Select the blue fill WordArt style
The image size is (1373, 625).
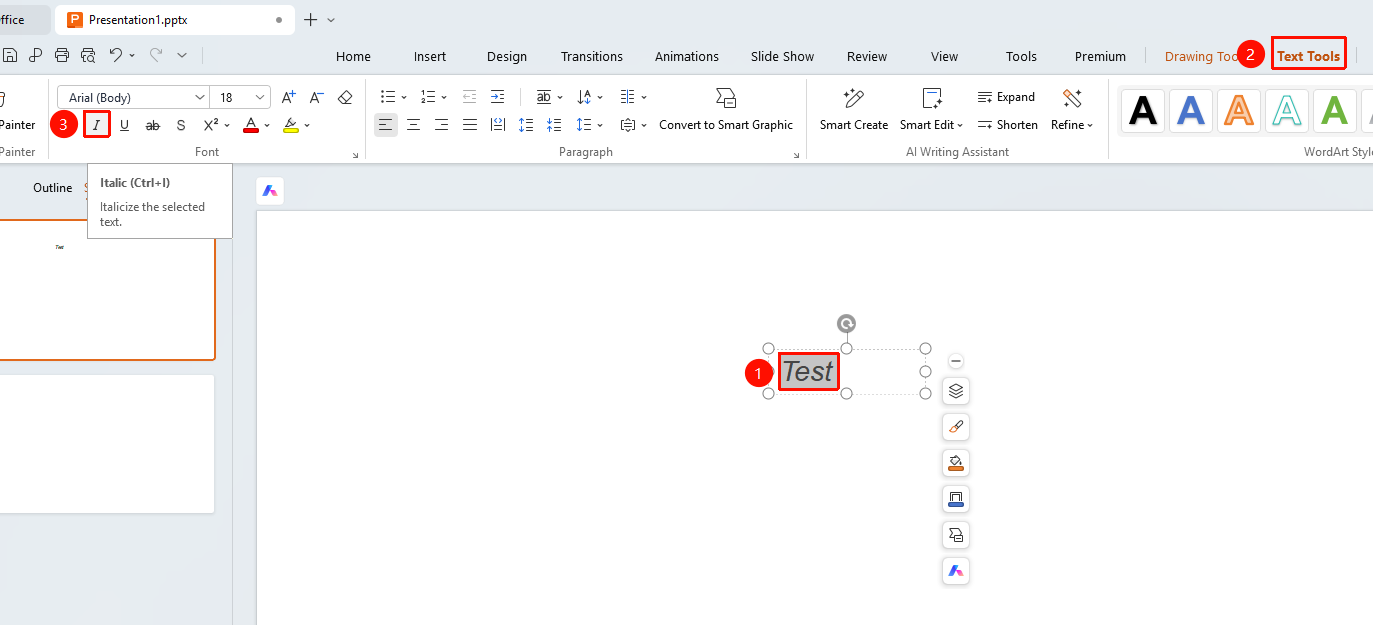[1190, 110]
